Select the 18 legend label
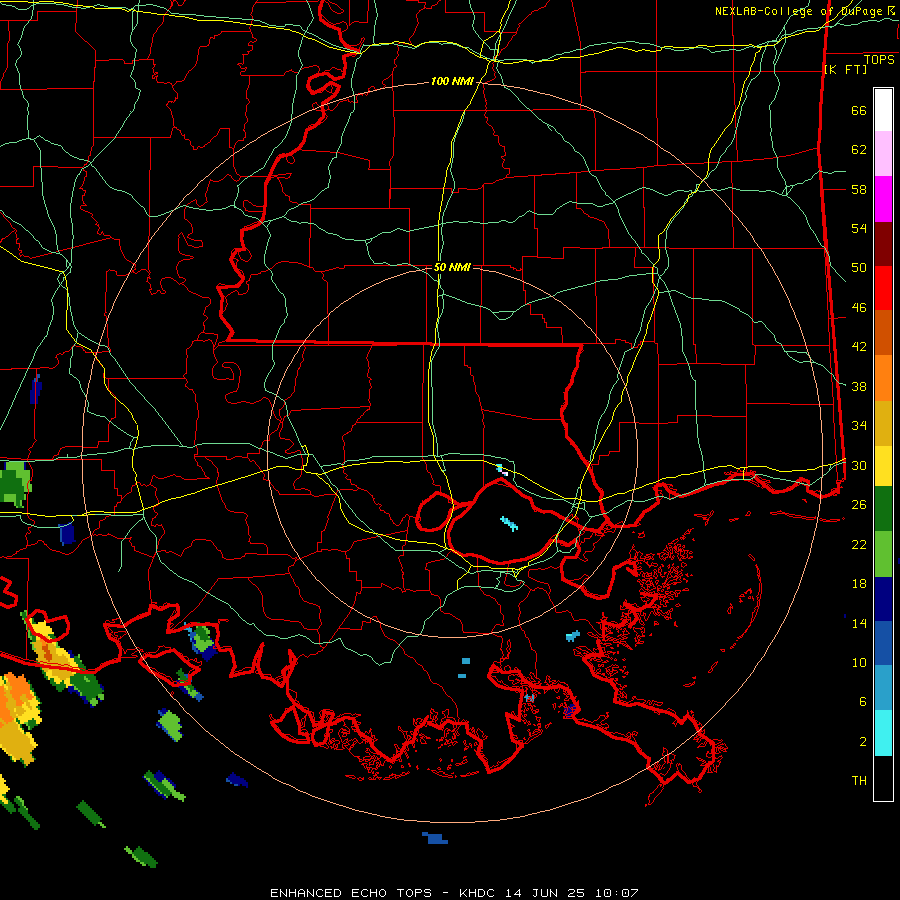The width and height of the screenshot is (900, 900). pos(859,584)
